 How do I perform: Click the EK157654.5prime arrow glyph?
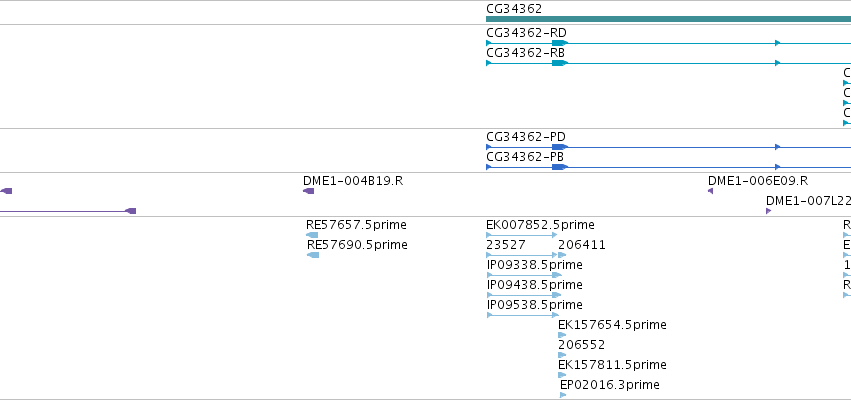pos(562,335)
